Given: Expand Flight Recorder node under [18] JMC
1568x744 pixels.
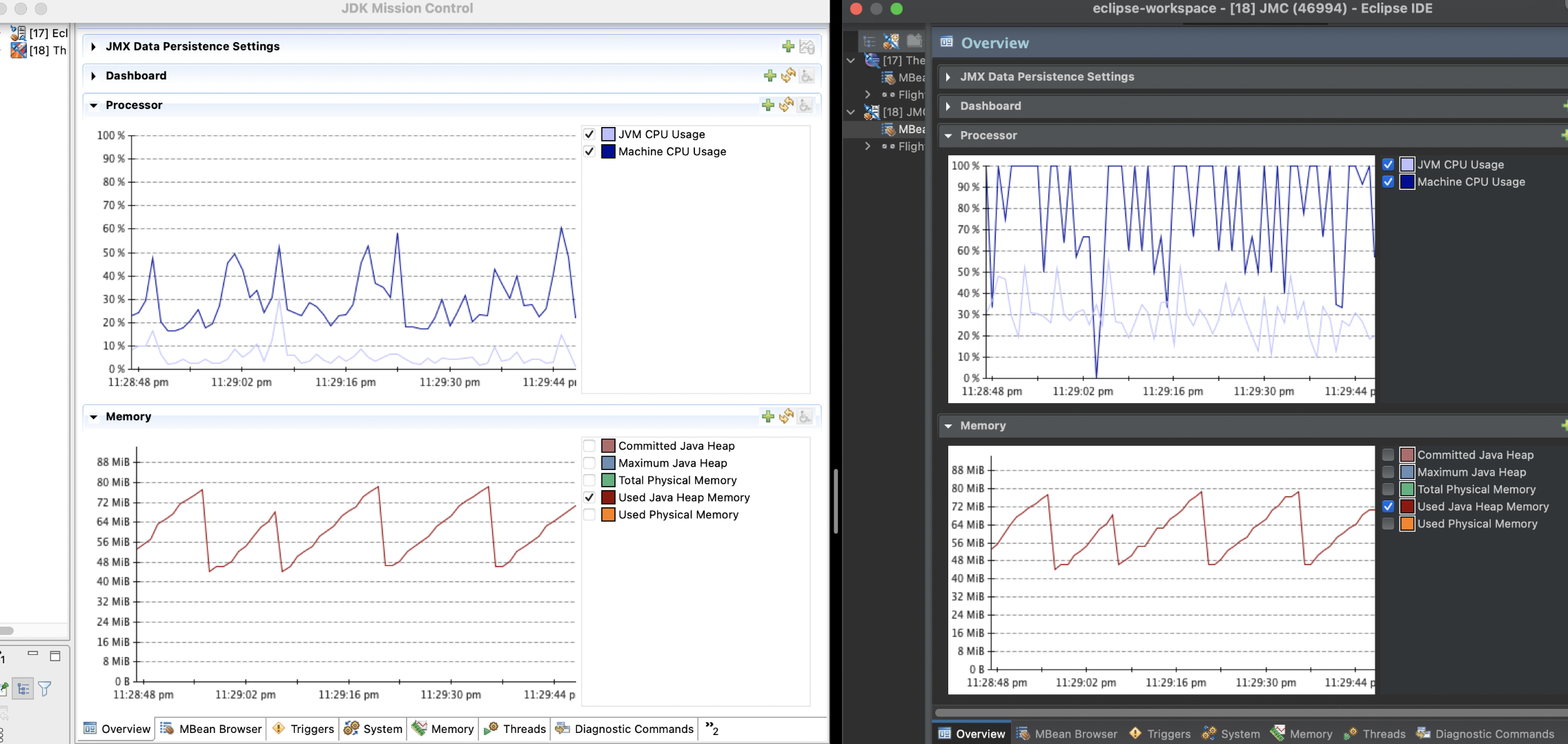Looking at the screenshot, I should (868, 146).
